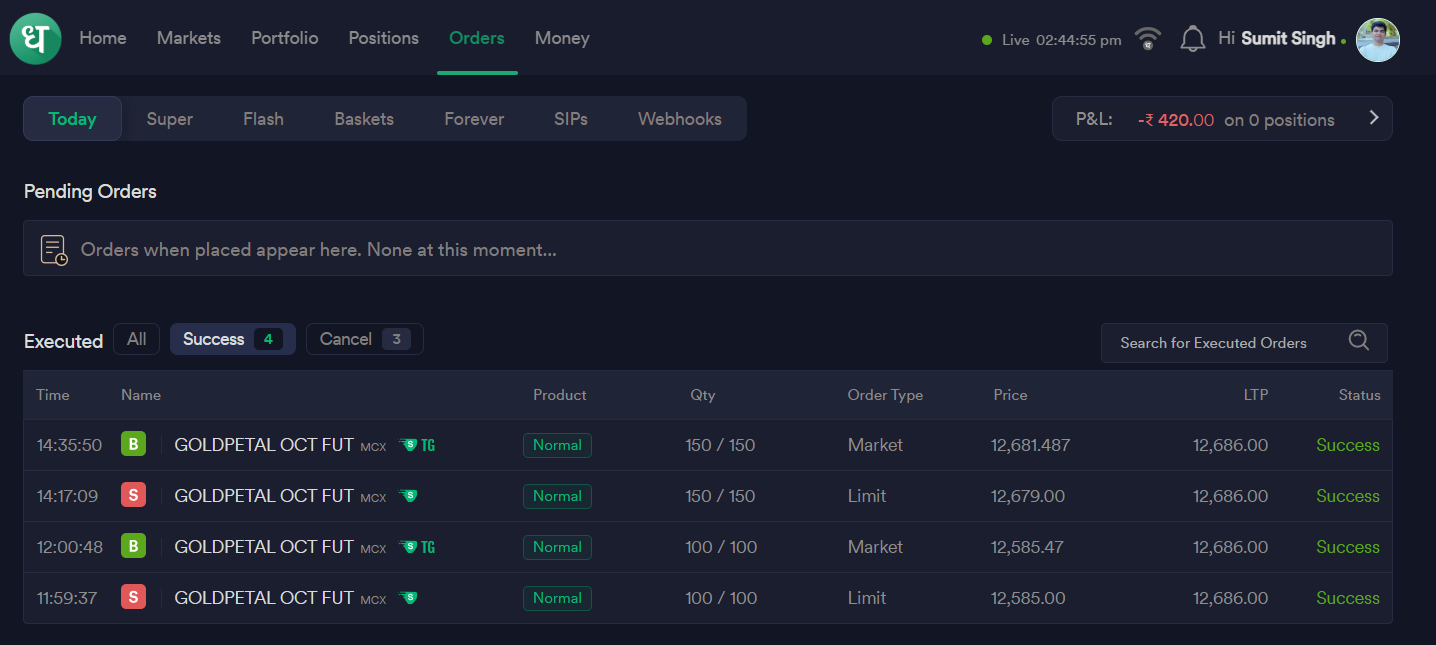Click TG trader icon on 12:00:48 order

click(417, 547)
